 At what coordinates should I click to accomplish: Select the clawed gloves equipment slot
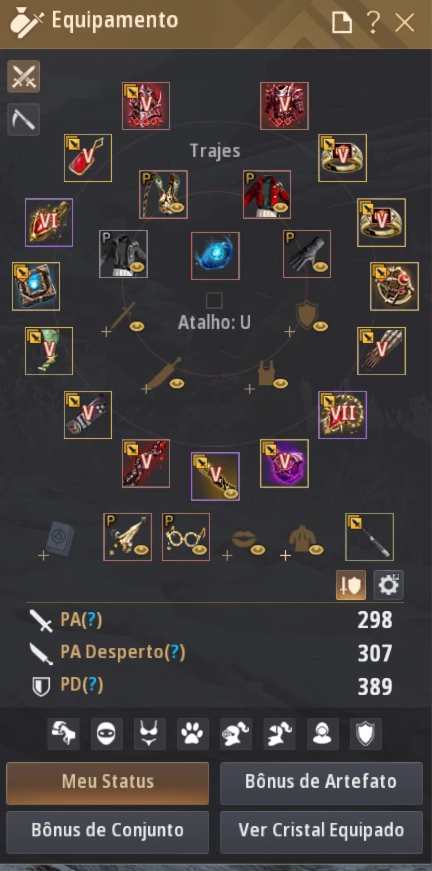[x=381, y=351]
